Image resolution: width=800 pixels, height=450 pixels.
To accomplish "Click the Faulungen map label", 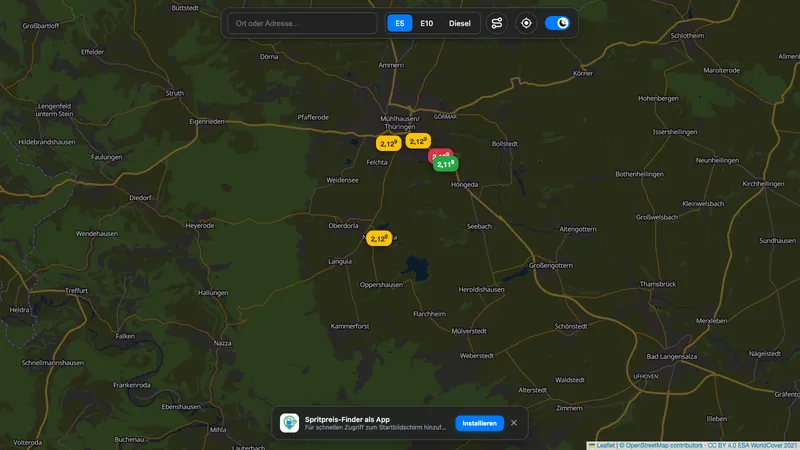I will (x=107, y=157).
